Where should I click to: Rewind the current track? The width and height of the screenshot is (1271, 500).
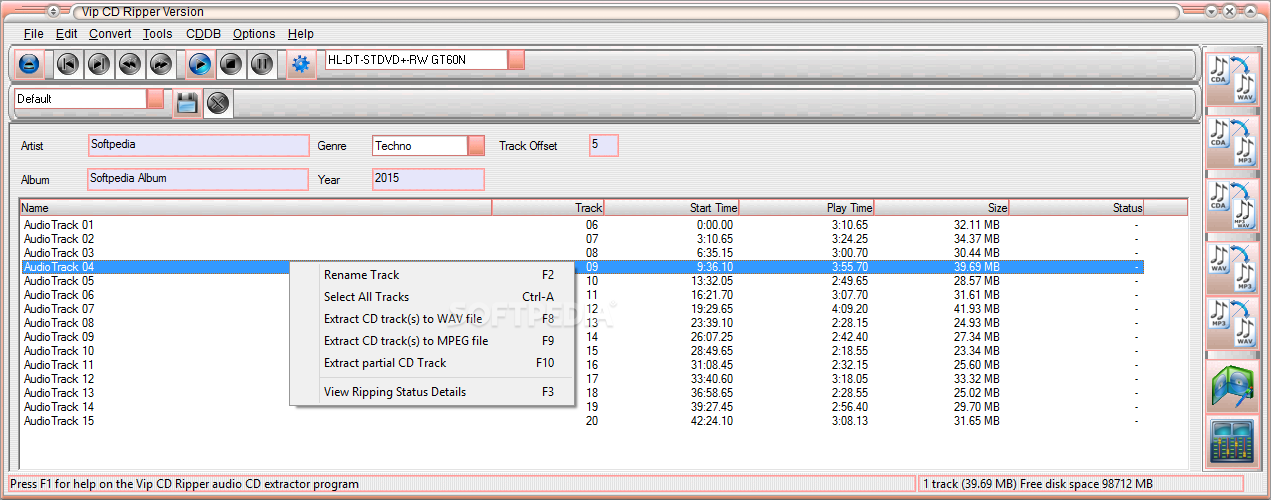(x=130, y=64)
